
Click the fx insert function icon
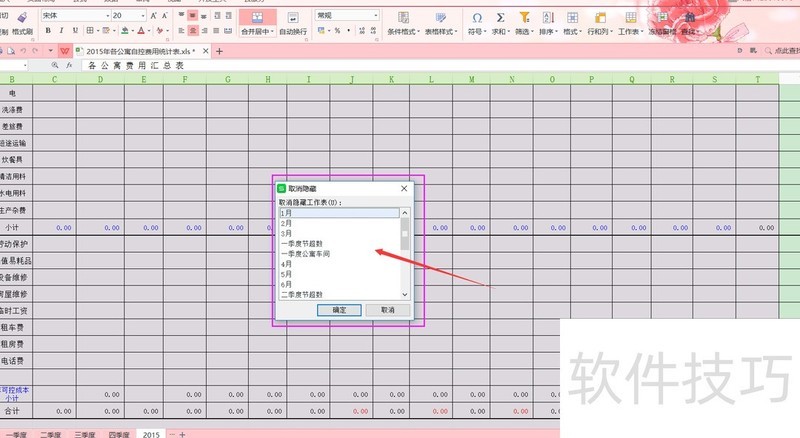[69, 65]
